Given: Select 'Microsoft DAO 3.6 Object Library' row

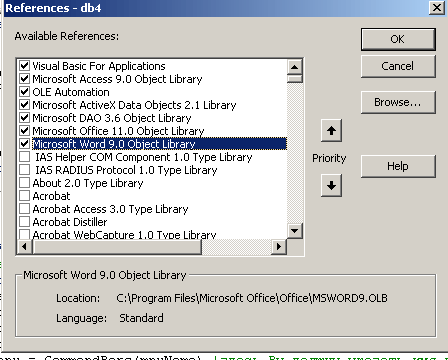Looking at the screenshot, I should pos(112,118).
